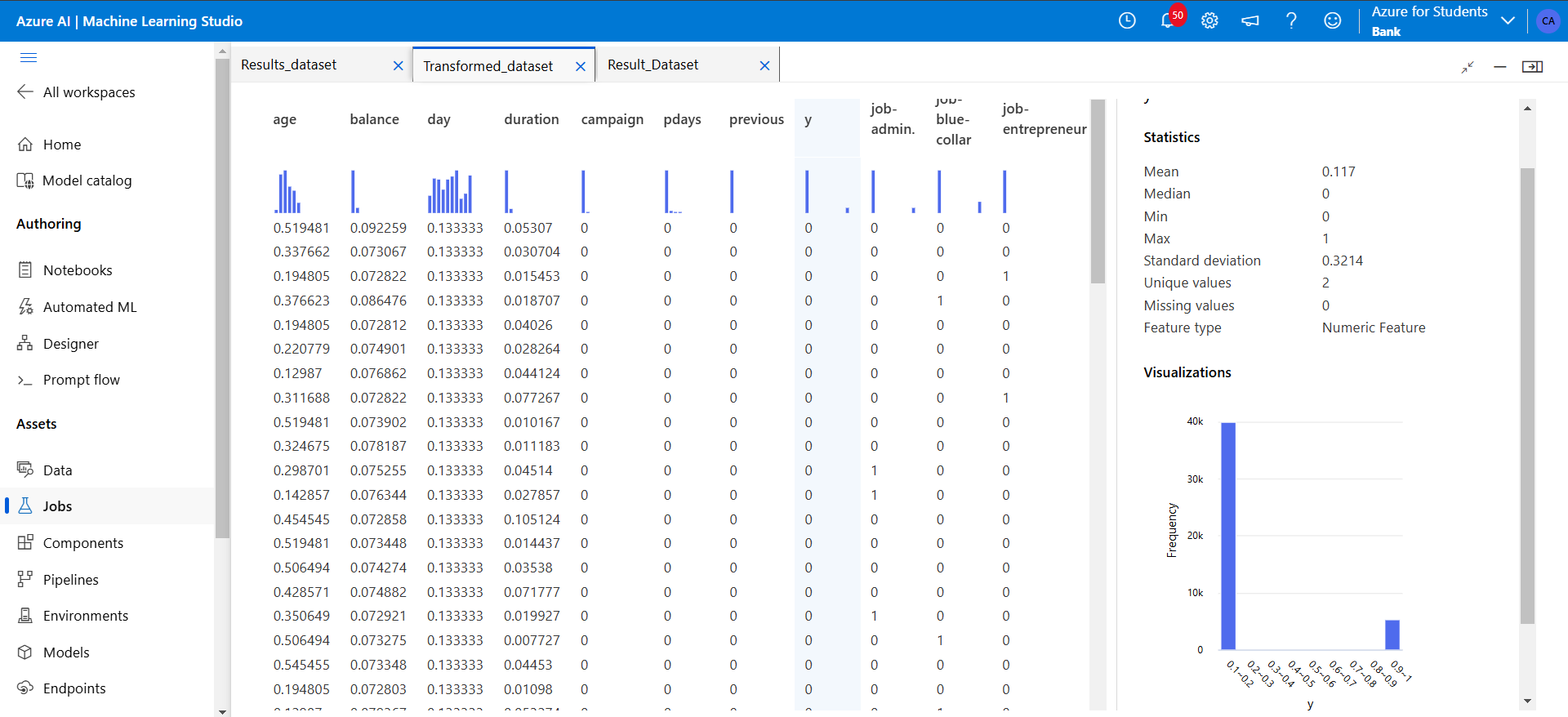The width and height of the screenshot is (1568, 717).
Task: Close the Result_Dataset tab
Action: (764, 65)
